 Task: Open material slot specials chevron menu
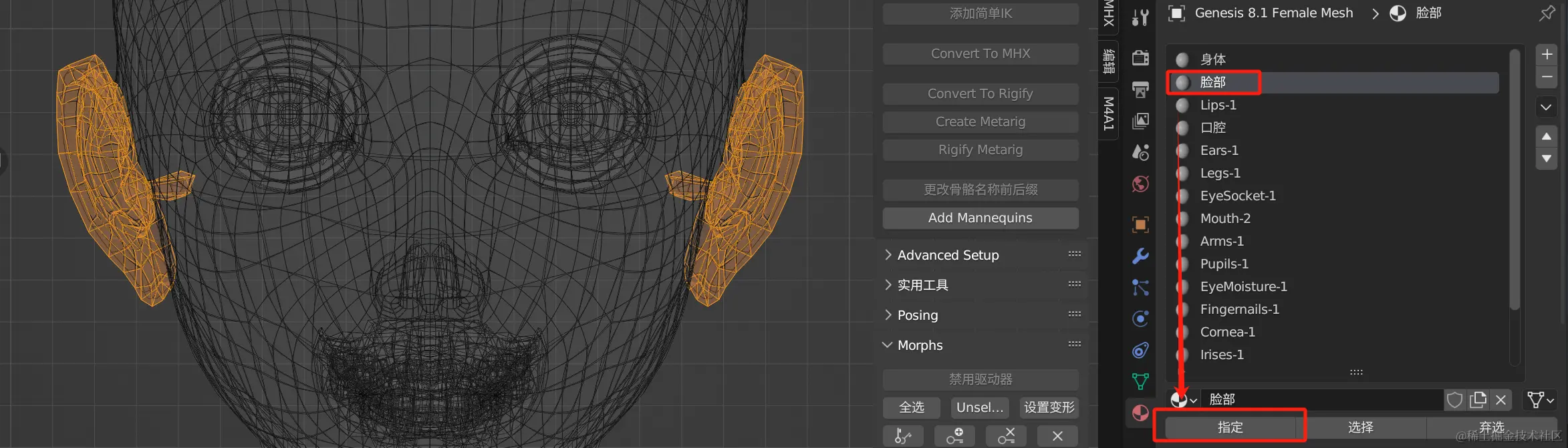[1547, 107]
